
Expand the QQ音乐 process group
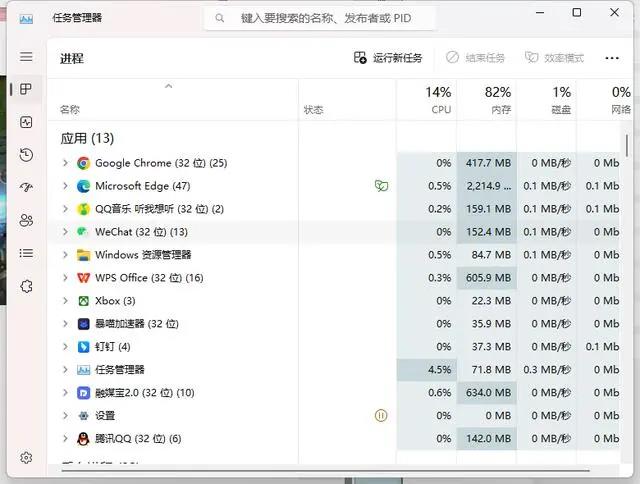click(x=65, y=209)
